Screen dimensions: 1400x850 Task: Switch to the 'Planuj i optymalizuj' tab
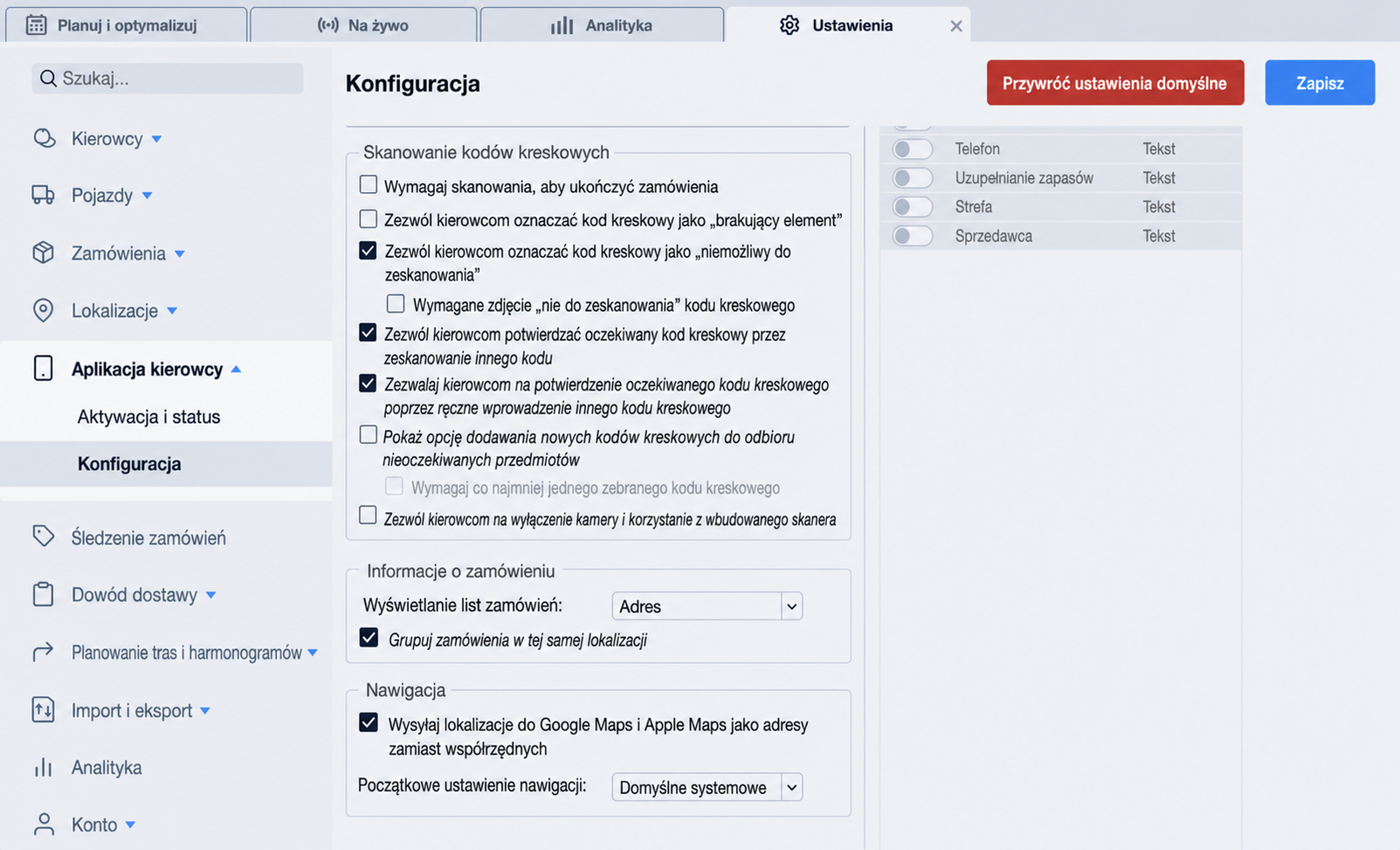click(127, 24)
